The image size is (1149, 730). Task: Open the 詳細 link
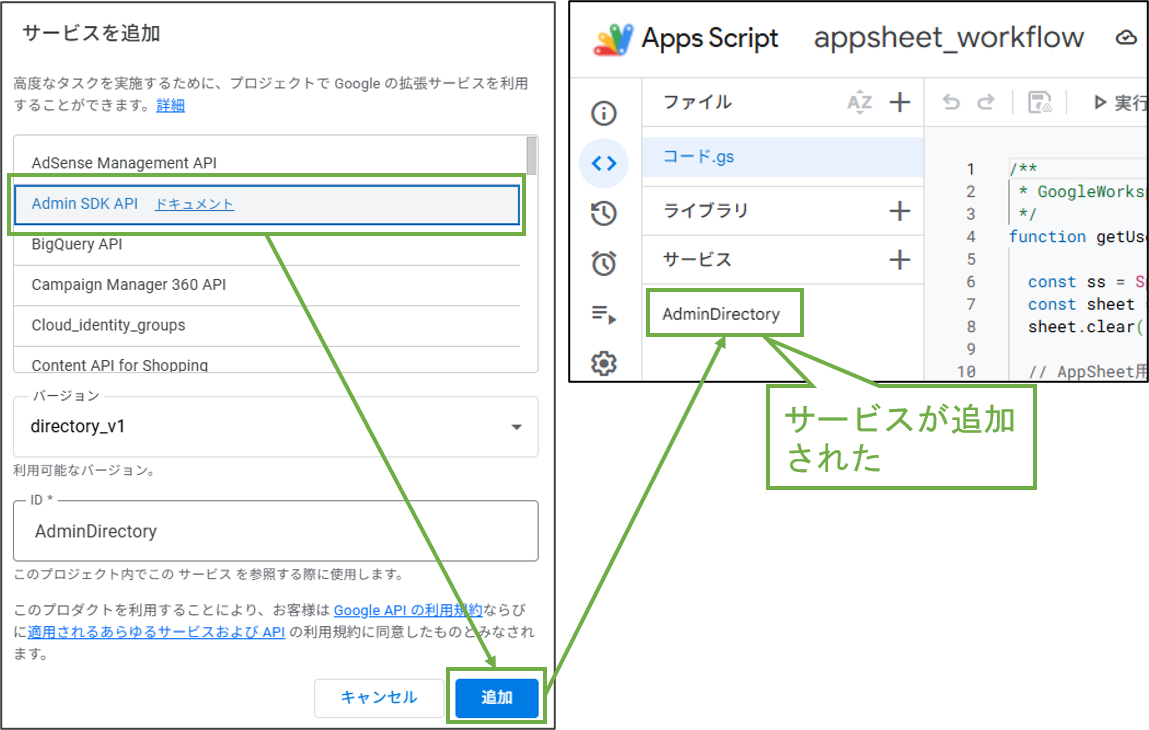tap(170, 106)
